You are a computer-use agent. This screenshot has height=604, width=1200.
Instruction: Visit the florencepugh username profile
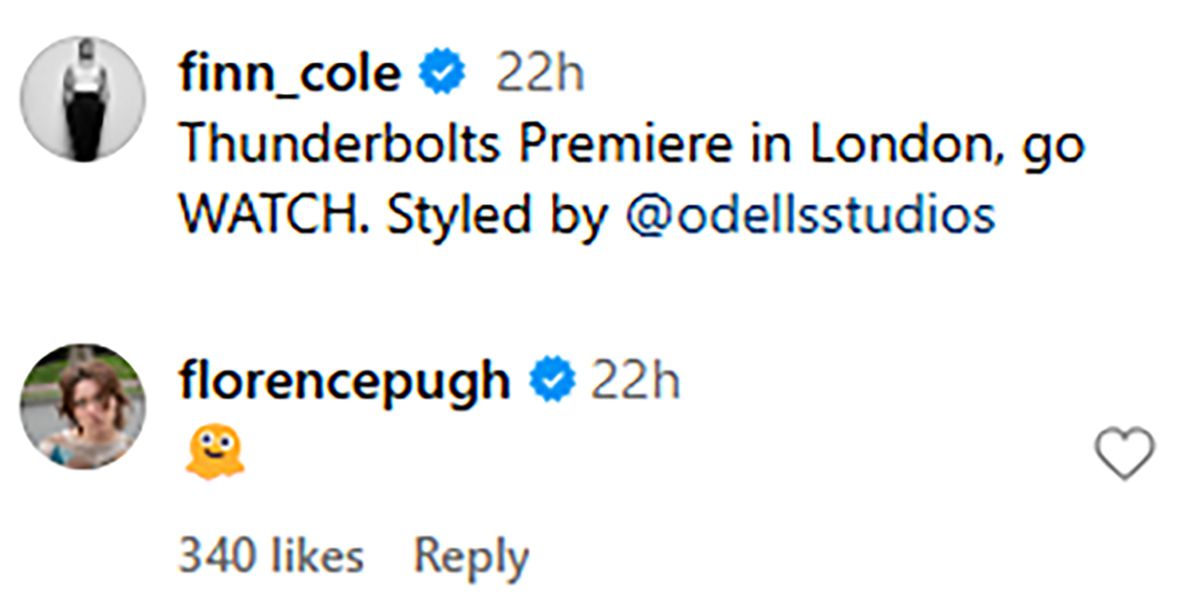click(x=345, y=382)
